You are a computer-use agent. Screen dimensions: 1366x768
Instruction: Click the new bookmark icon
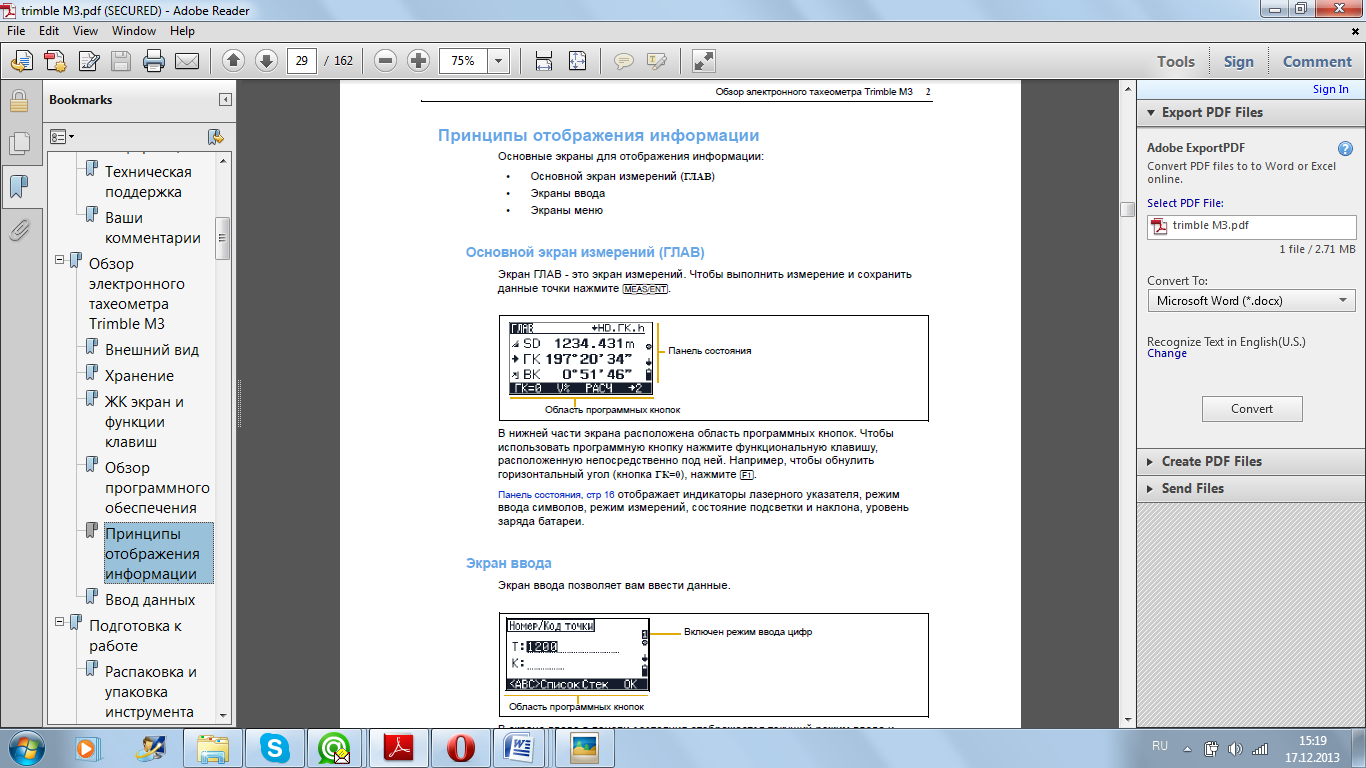click(x=215, y=136)
